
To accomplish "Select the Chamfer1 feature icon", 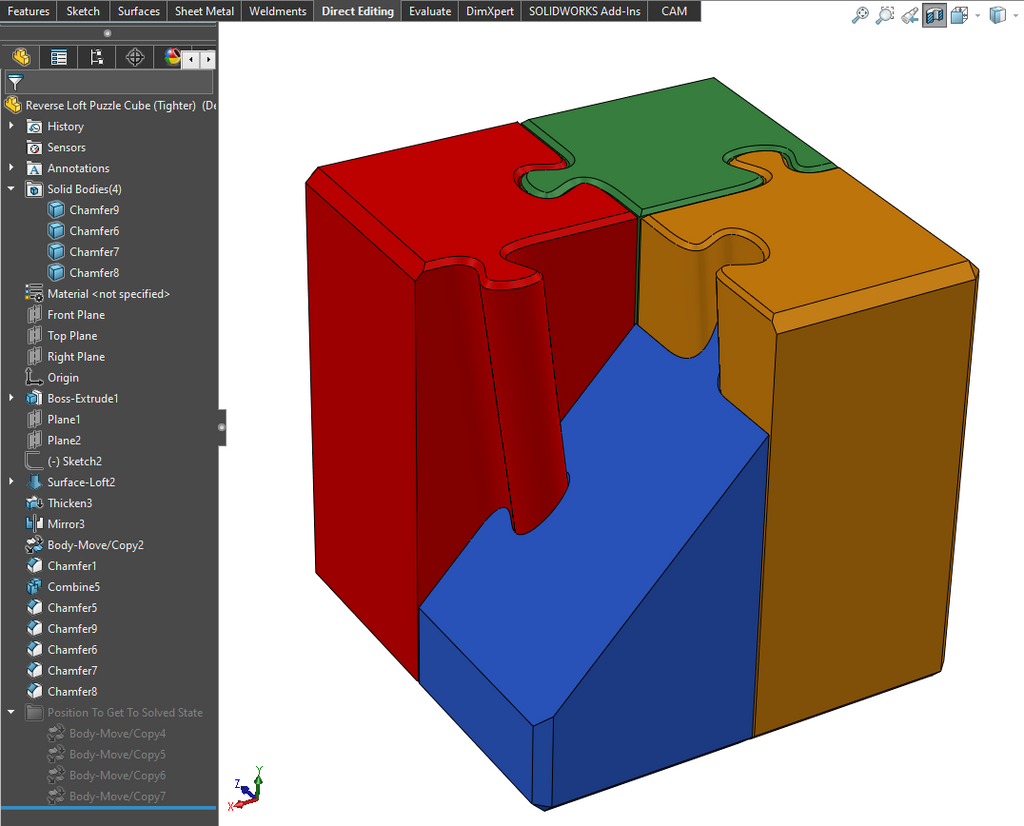I will pyautogui.click(x=34, y=565).
